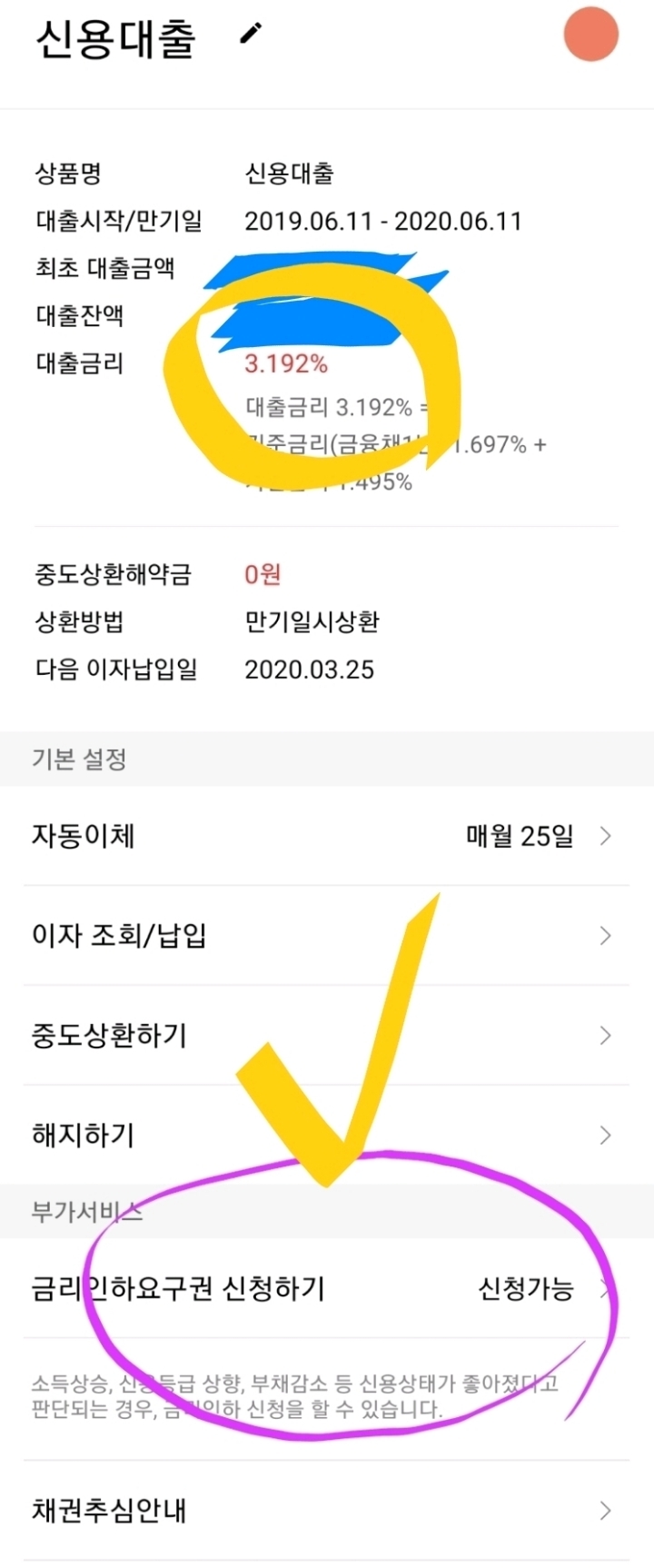
Task: Open the orange circle profile icon
Action: point(590,35)
